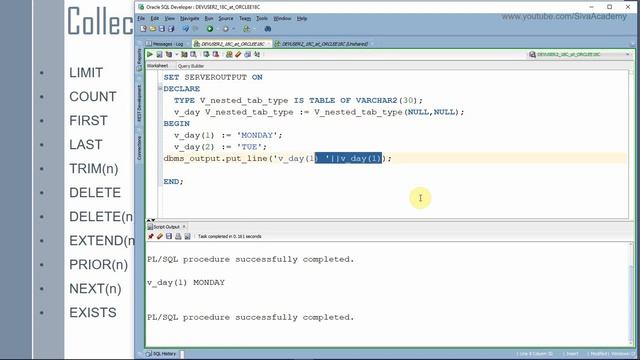Click the Rollback icon in worksheet toolbar
This screenshot has height=360, width=640.
[216, 54]
